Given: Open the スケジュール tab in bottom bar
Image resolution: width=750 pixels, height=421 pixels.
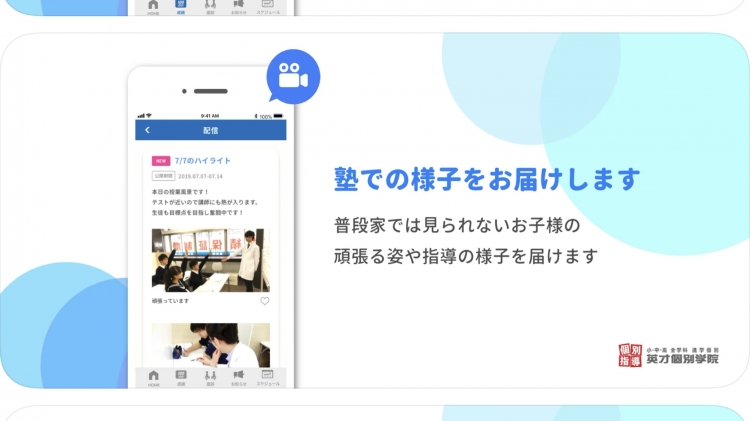Looking at the screenshot, I should pos(268,377).
